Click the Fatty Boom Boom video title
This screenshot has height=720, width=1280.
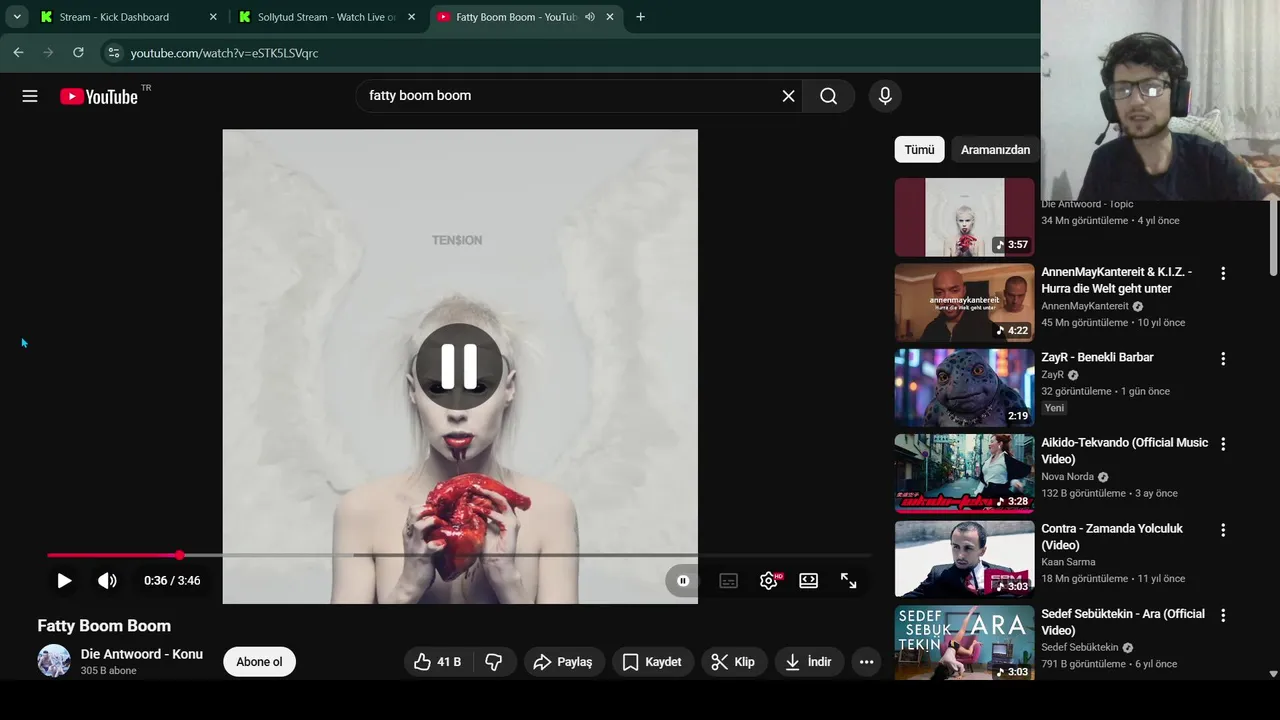pos(104,626)
